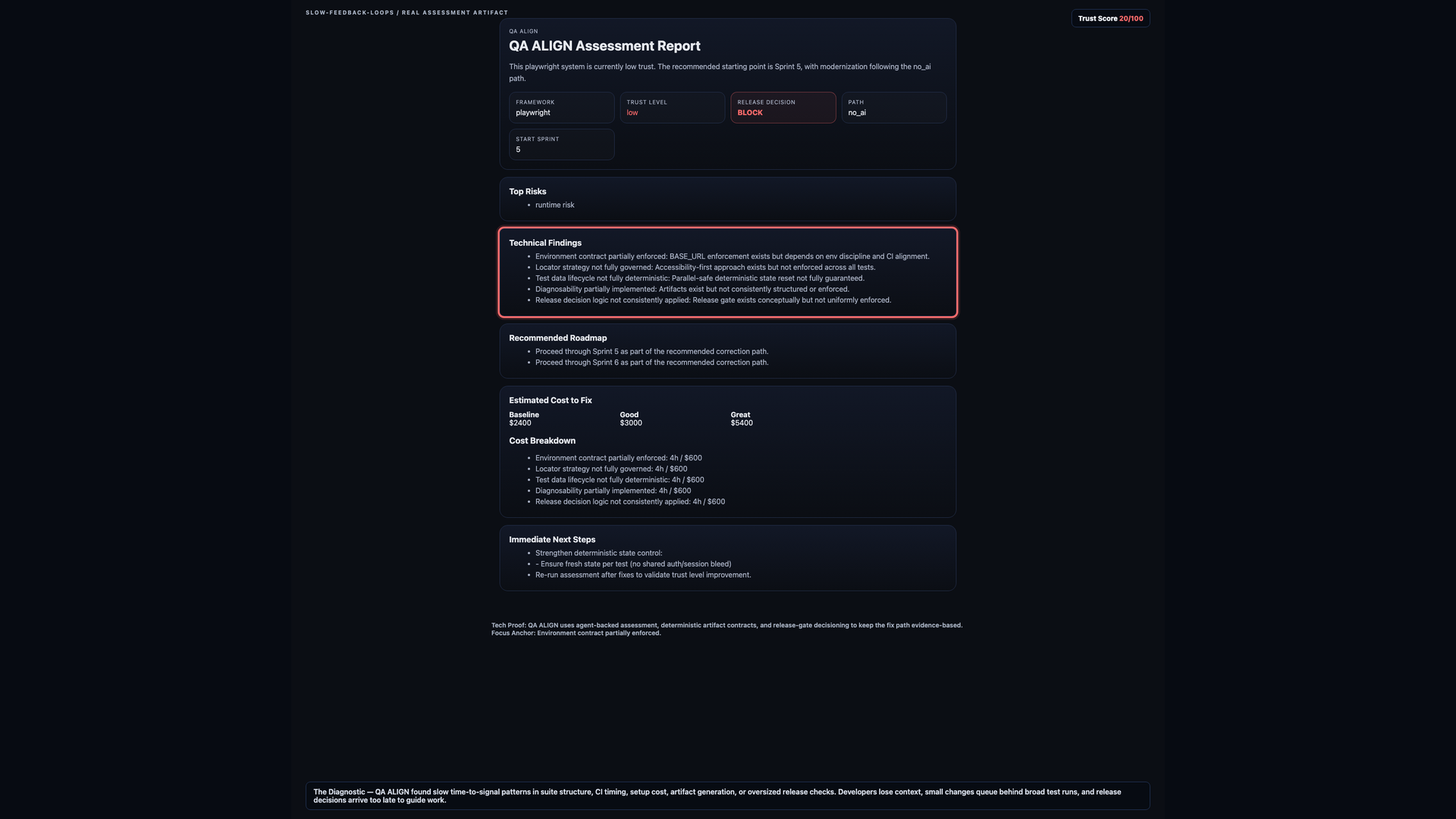Select the Great $5400 cost estimate
The height and width of the screenshot is (819, 1456).
coord(742,419)
